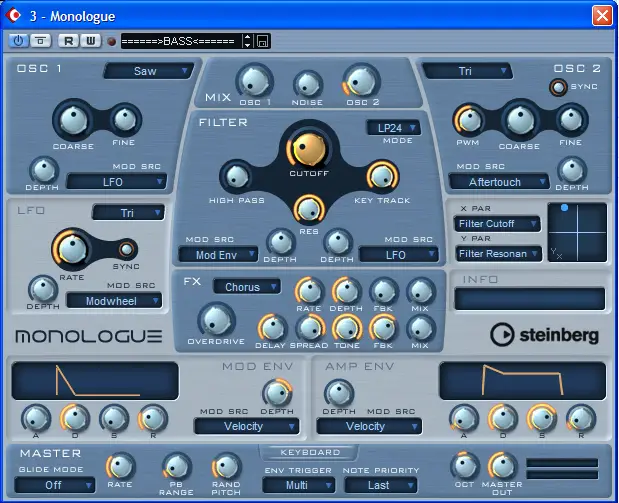
Task: Click the preset name BASS field
Action: click(181, 41)
